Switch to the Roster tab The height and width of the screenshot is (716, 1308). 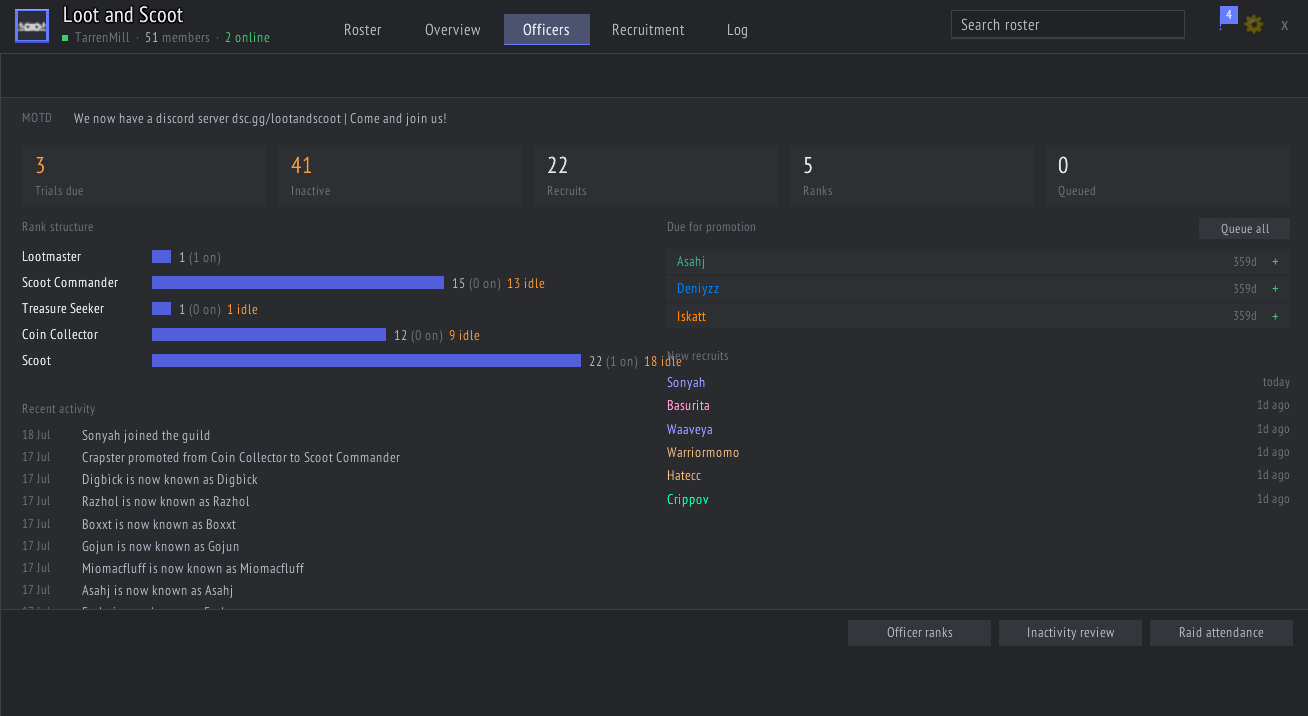pyautogui.click(x=363, y=30)
